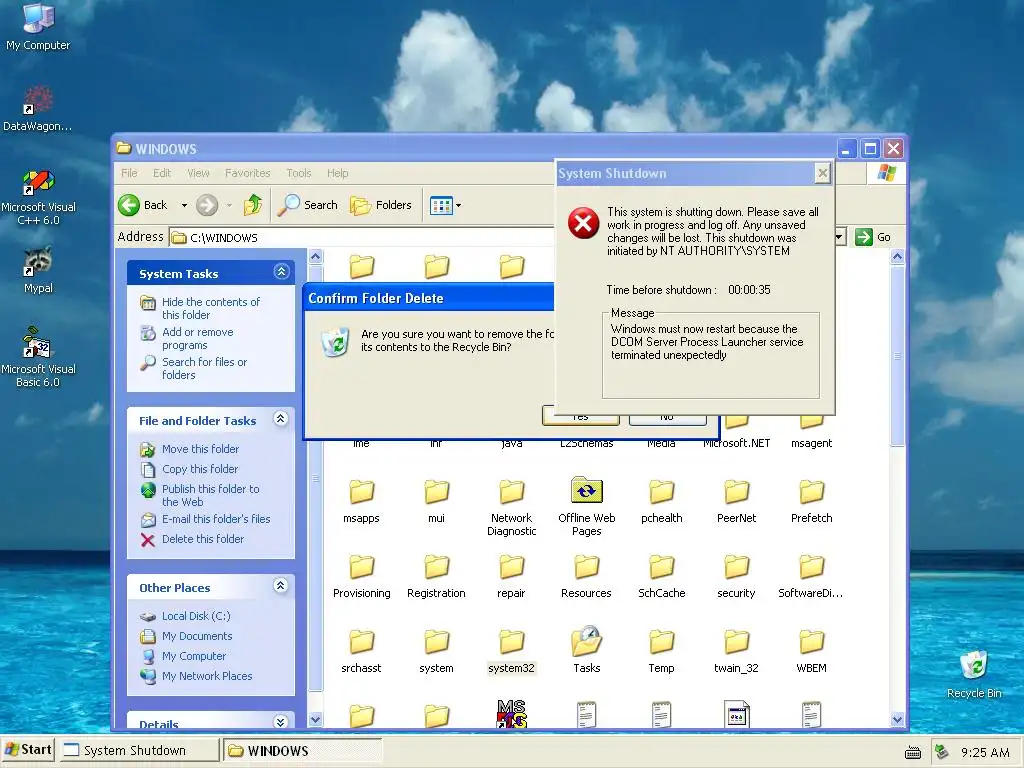The height and width of the screenshot is (768, 1024).
Task: Select the Recycle Bin desktop icon
Action: point(974,675)
